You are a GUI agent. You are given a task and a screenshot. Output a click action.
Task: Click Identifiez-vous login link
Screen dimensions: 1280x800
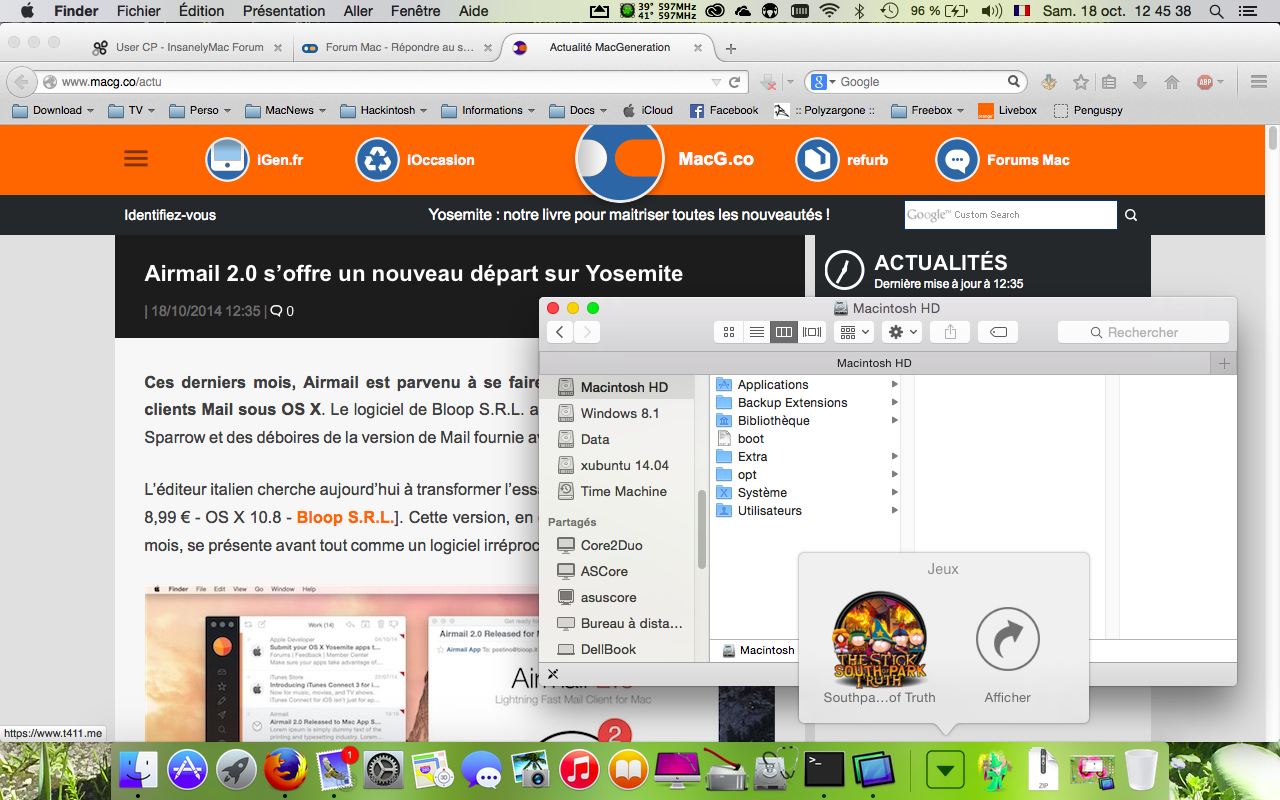[x=170, y=215]
